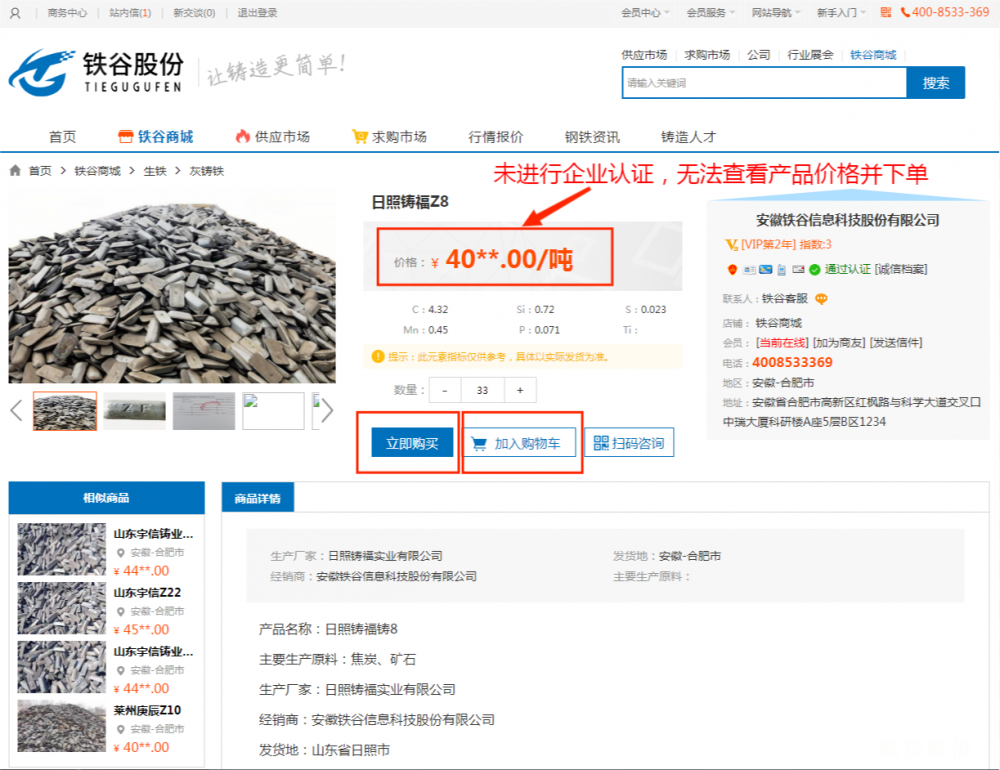Click the previous thumbnail arrow in gallery
This screenshot has width=1000, height=770.
[16, 410]
